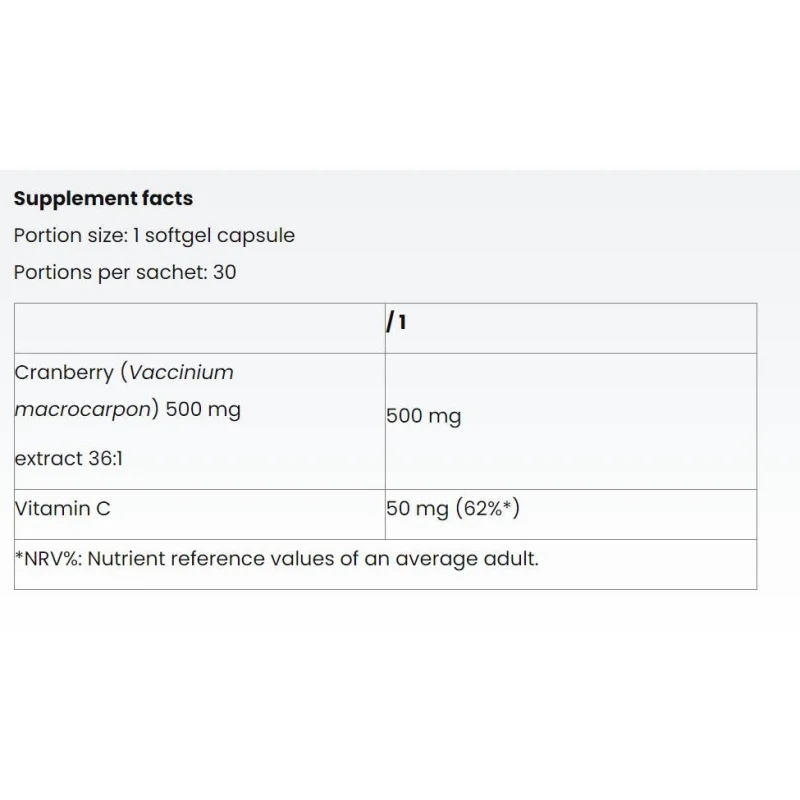This screenshot has height=800, width=800.
Task: Select the 'Portion size: 1 softgel capsule' text
Action: pyautogui.click(x=154, y=236)
